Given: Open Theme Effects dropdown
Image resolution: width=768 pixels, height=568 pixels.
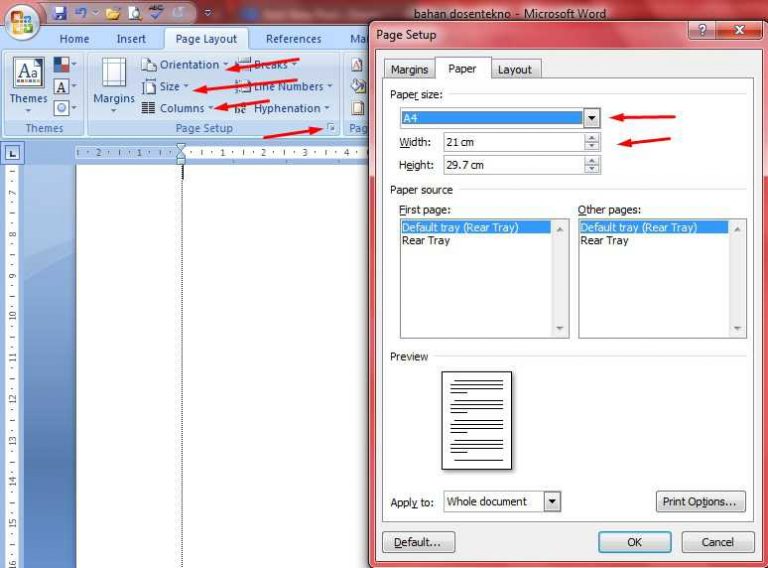Looking at the screenshot, I should [65, 107].
